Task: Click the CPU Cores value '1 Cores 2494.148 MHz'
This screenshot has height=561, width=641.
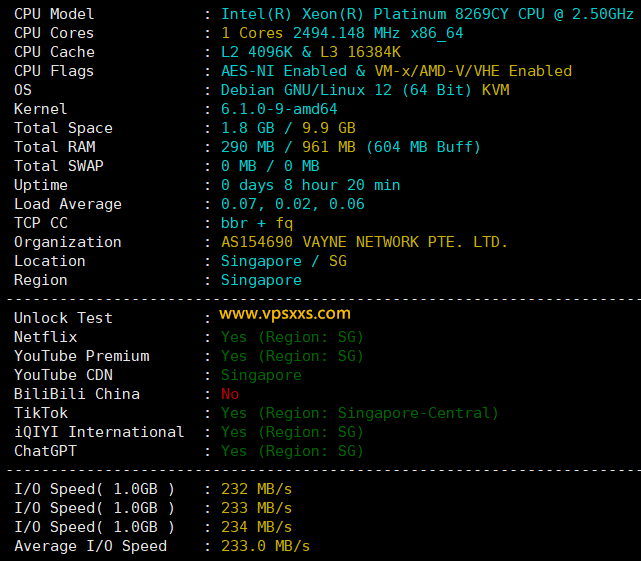Action: click(x=310, y=33)
